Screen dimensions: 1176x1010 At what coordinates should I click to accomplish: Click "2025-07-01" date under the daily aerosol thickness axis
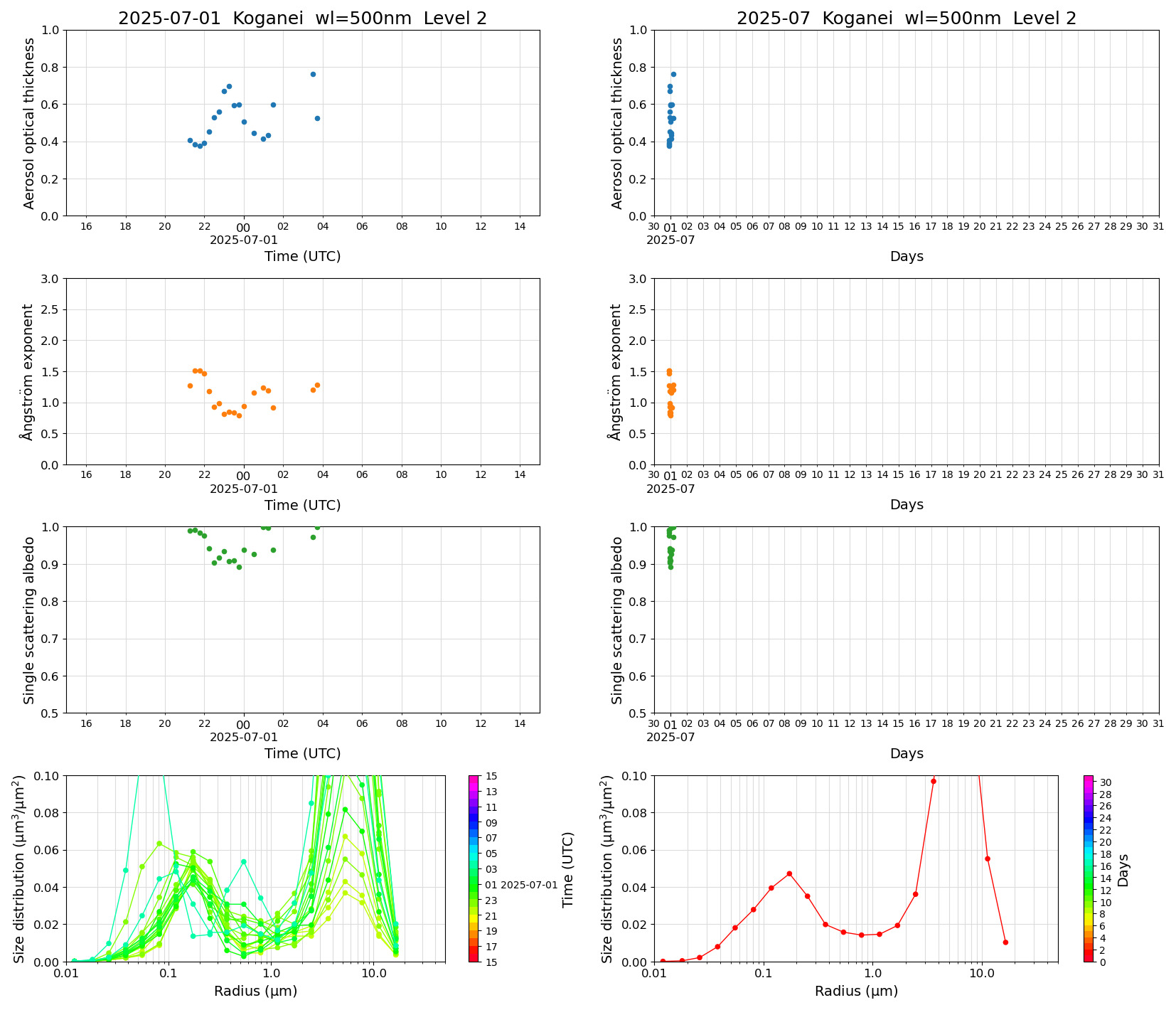(244, 240)
